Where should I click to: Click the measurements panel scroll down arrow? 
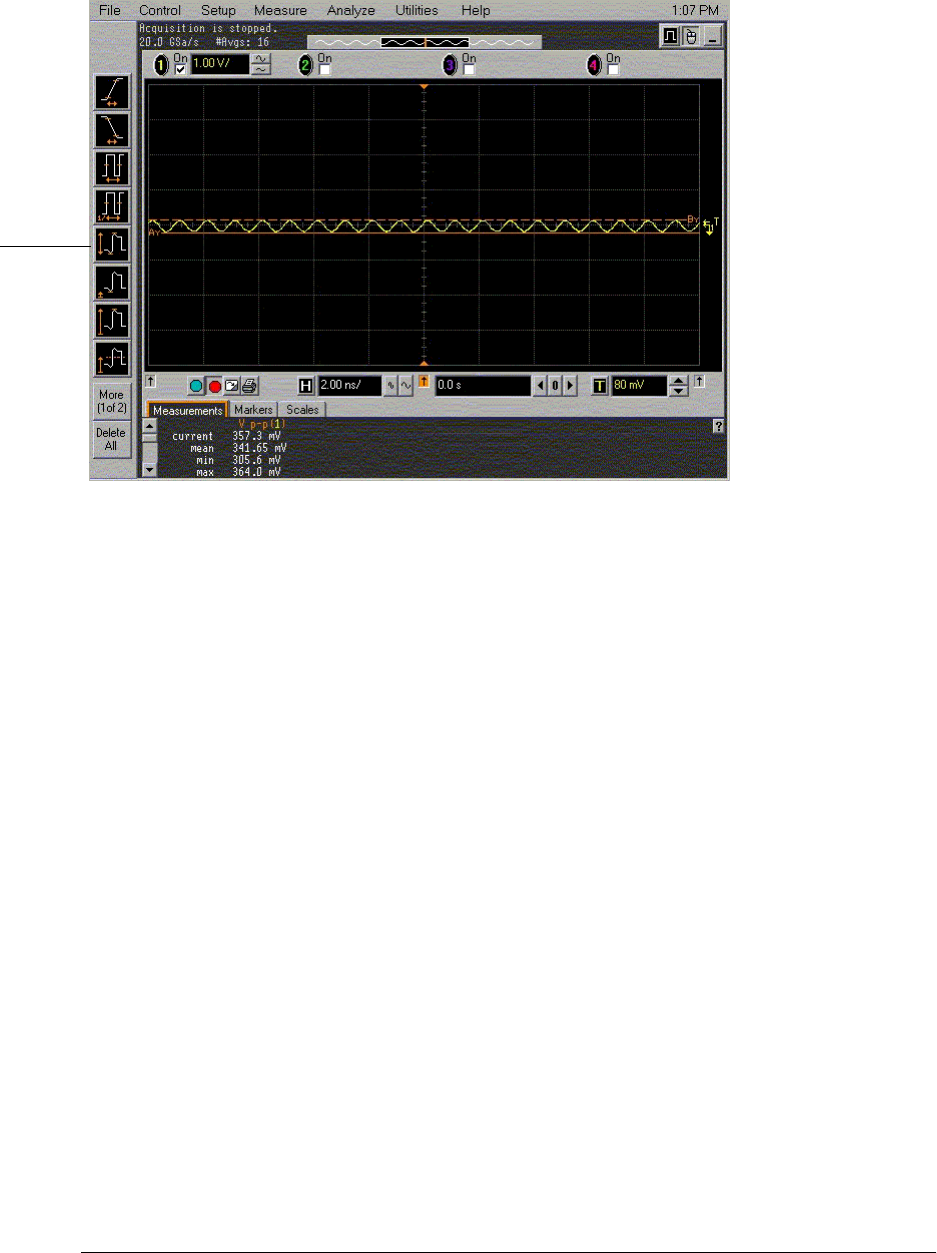tap(150, 468)
